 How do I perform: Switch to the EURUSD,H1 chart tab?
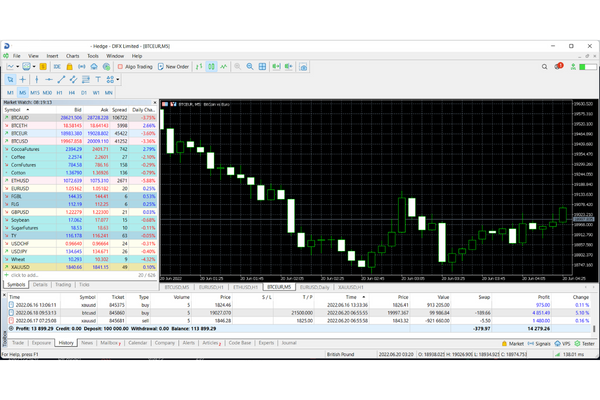click(211, 287)
